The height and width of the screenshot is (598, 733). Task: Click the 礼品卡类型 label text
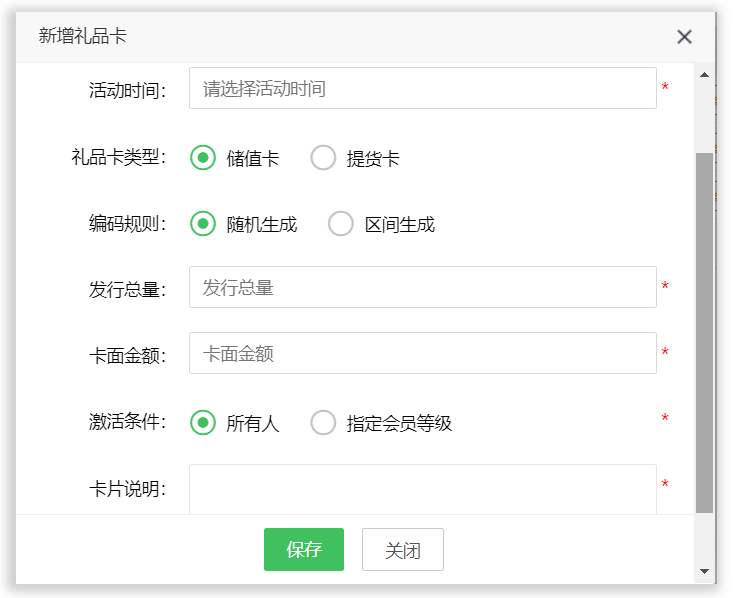tap(118, 158)
